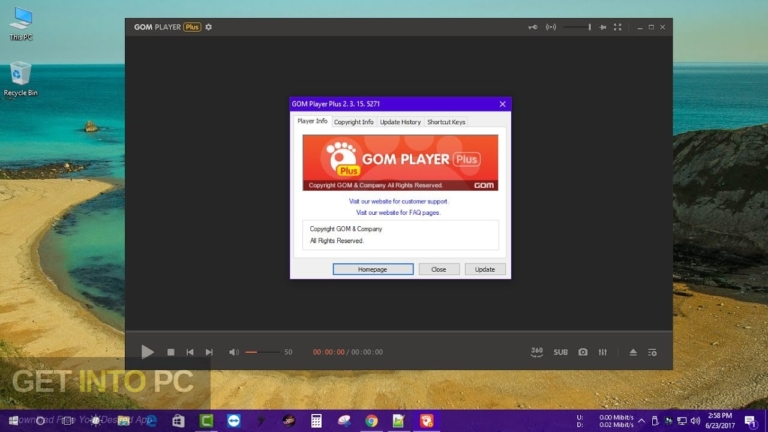
Task: Minimize the GOM Player window
Action: 640,27
